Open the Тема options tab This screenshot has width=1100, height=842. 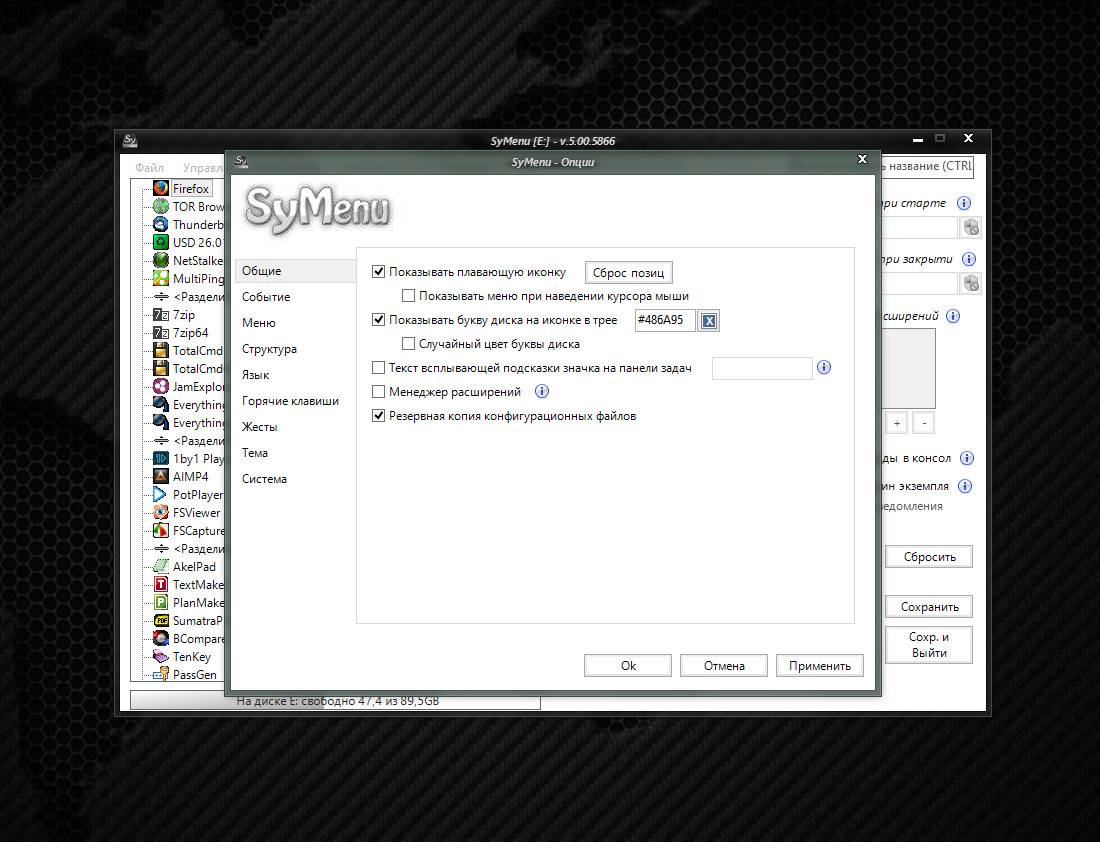click(295, 453)
